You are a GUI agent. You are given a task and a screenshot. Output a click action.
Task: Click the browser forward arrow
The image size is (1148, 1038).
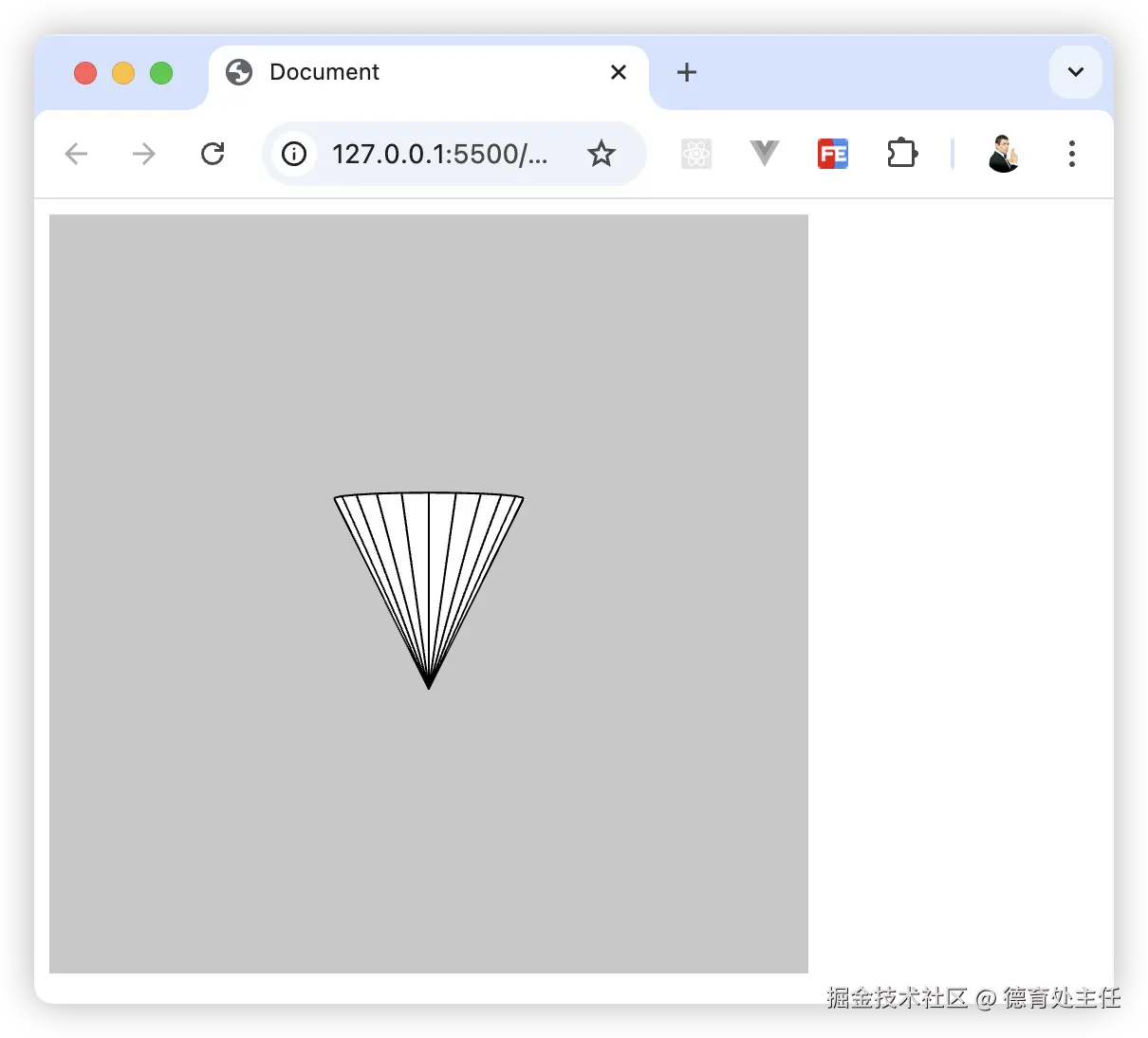point(144,154)
